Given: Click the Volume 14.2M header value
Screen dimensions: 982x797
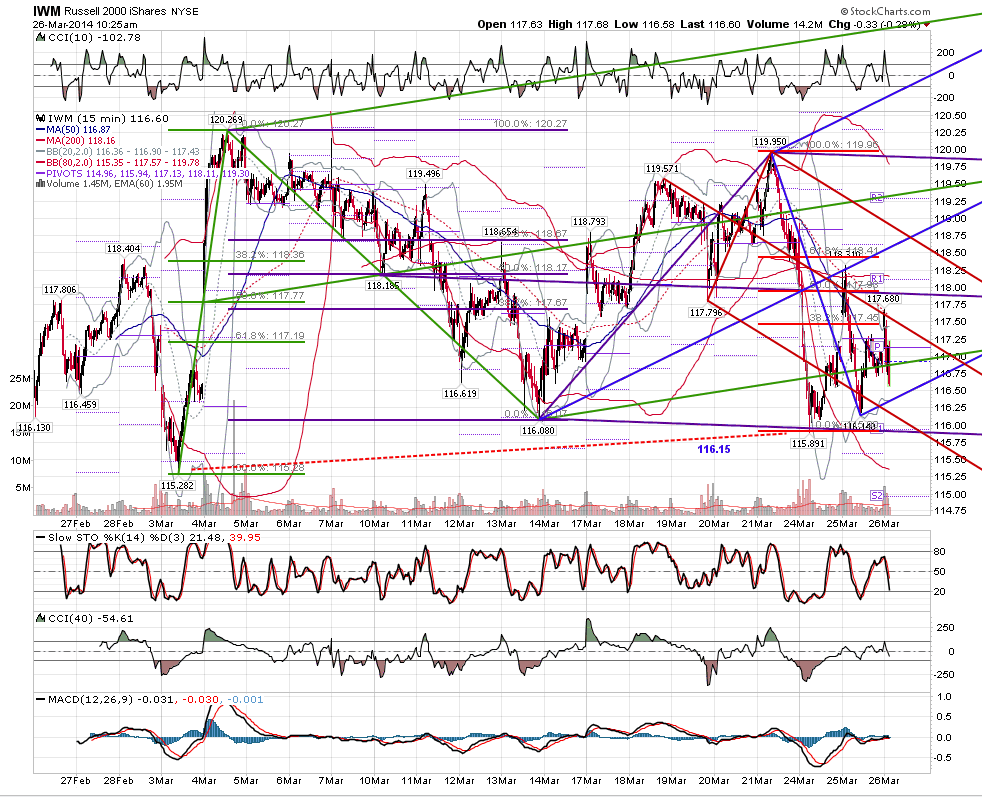Looking at the screenshot, I should pos(783,24).
